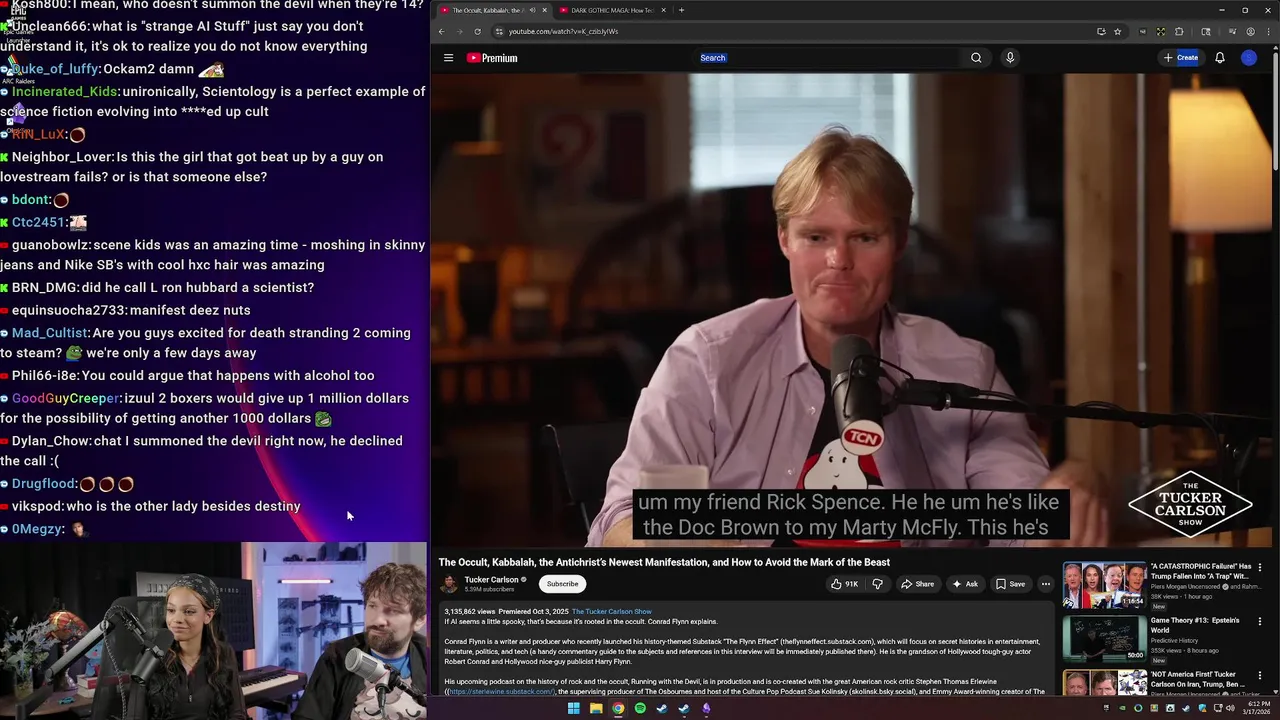Go to YouTube Premium home logo
1280x720 pixels.
(492, 58)
